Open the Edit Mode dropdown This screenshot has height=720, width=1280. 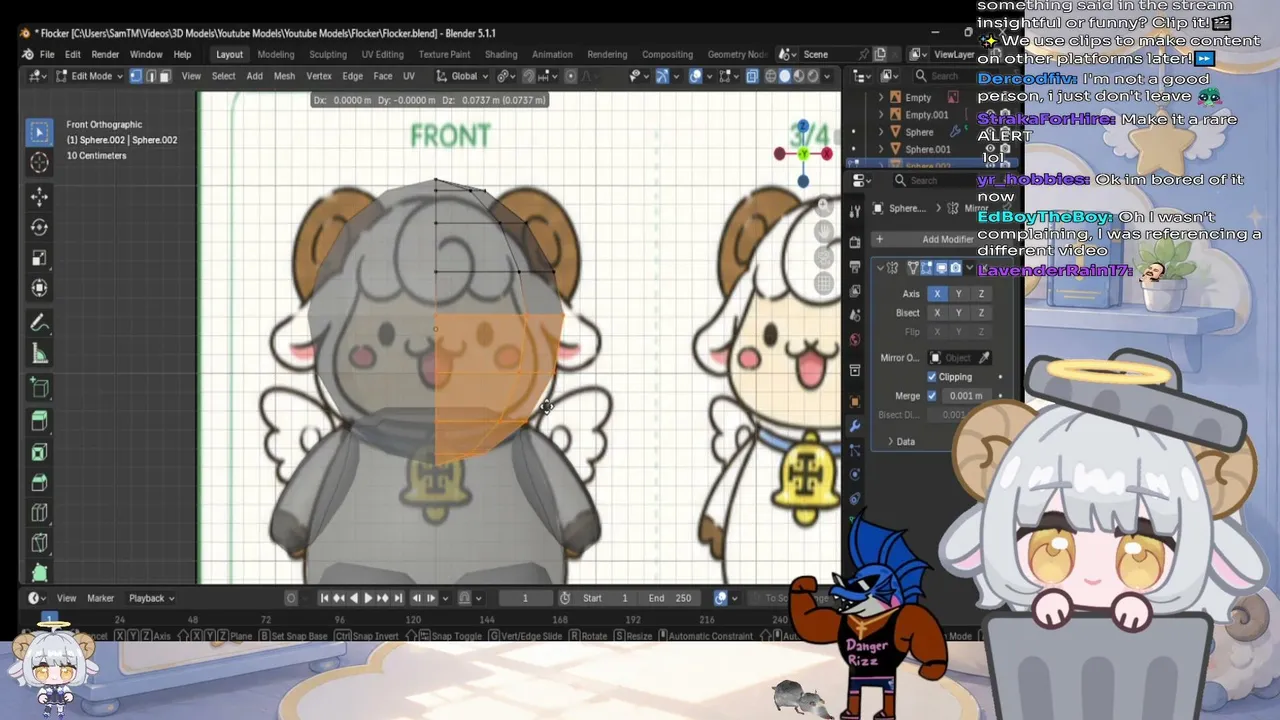pos(89,76)
